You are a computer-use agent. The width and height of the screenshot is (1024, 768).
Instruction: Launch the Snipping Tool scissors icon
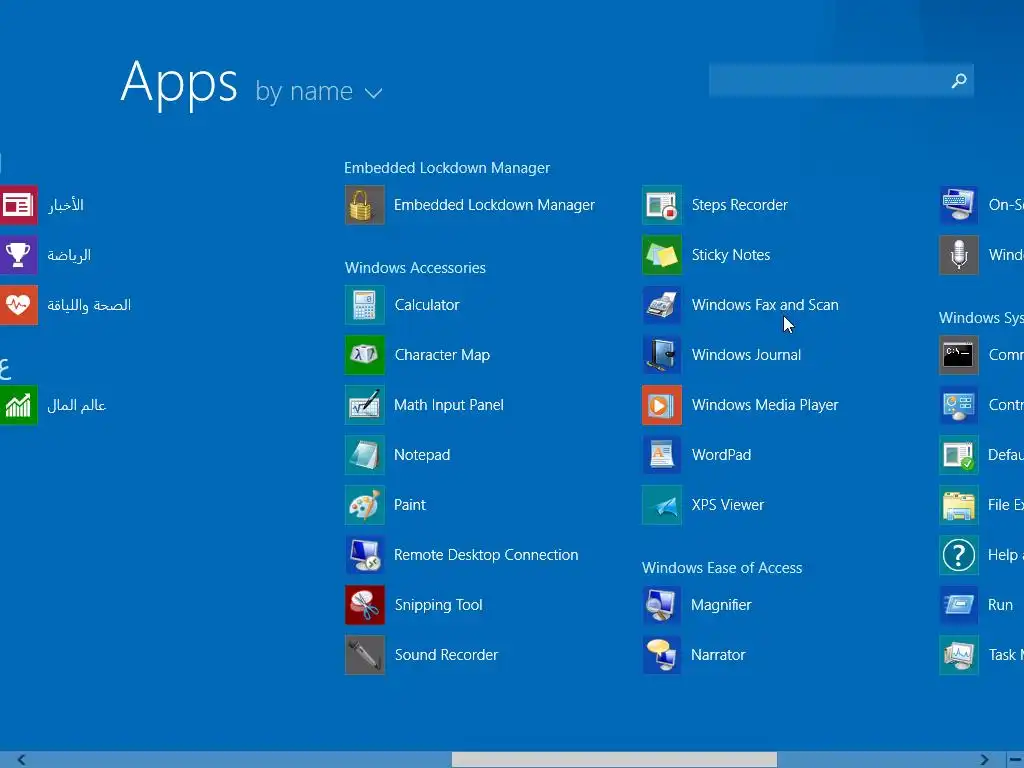coord(364,605)
